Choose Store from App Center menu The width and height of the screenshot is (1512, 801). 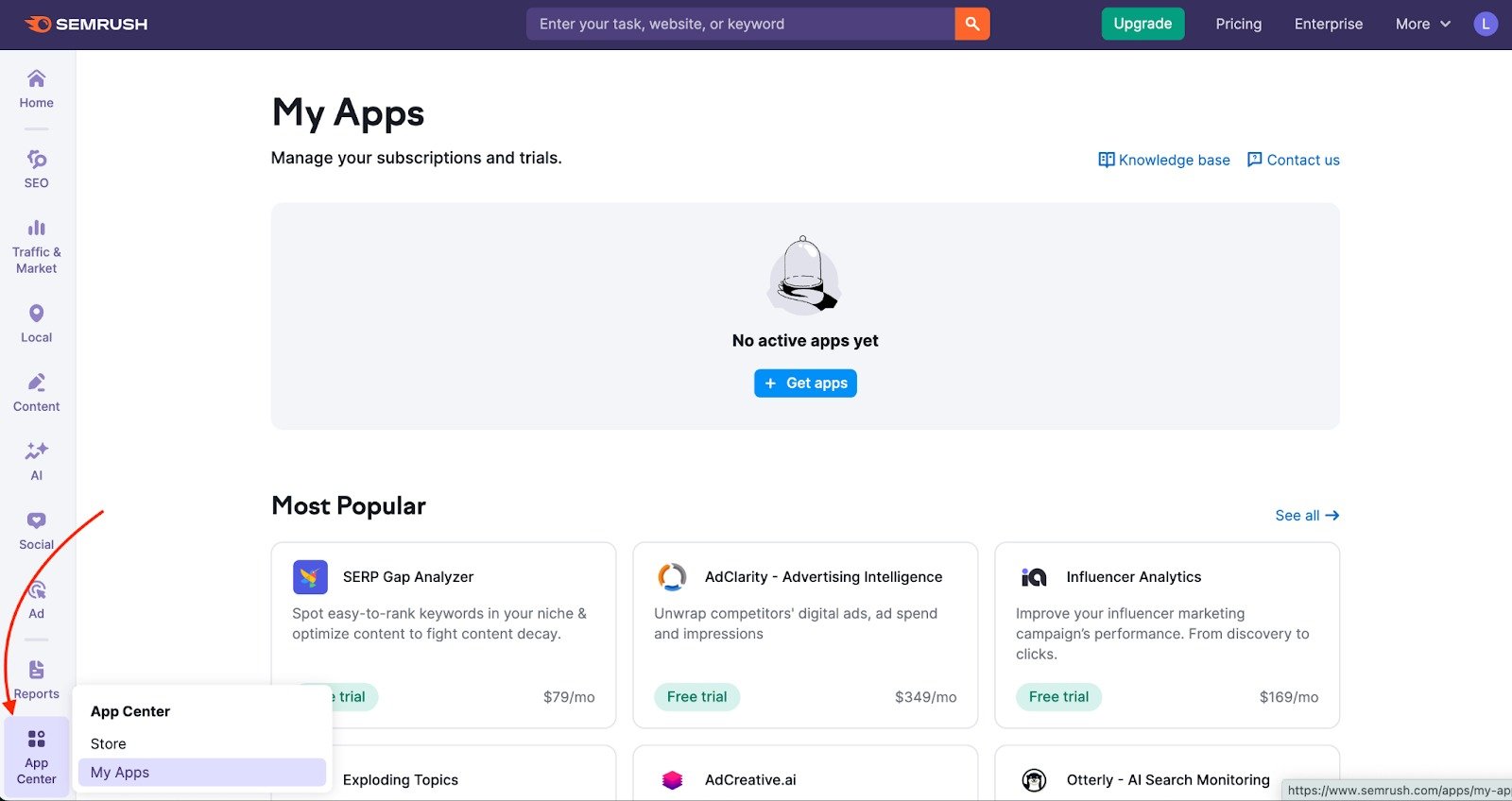(109, 743)
